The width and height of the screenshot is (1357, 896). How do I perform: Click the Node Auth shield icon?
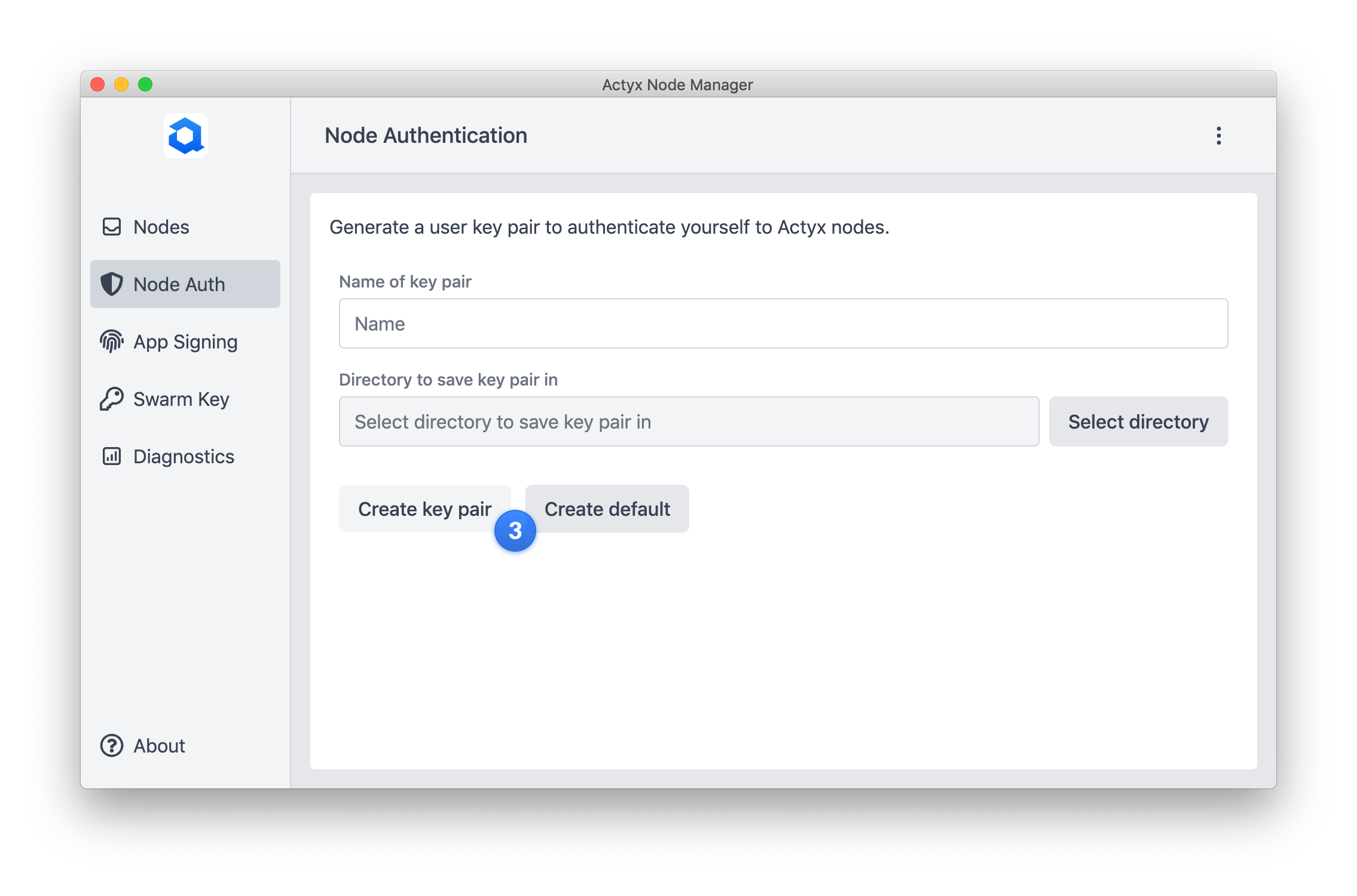click(112, 285)
